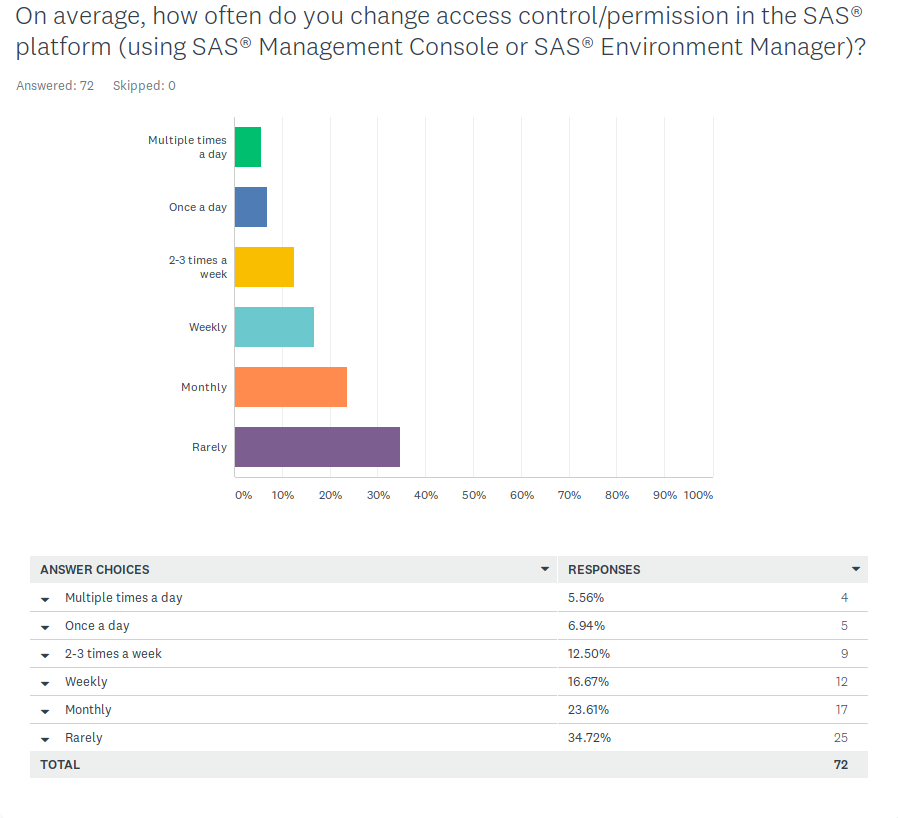Expand the Weekly row arrow
Viewport: 898px width, 818px height.
pos(45,683)
